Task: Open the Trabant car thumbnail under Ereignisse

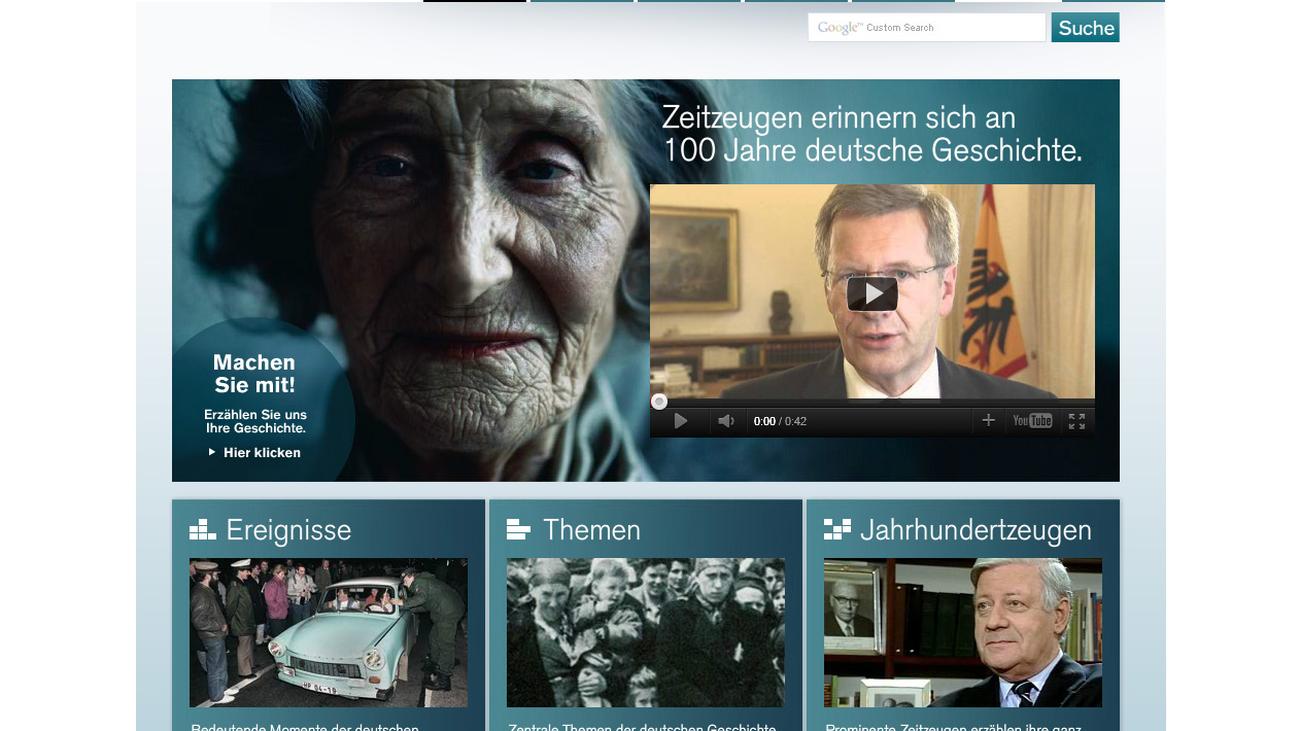Action: coord(328,632)
